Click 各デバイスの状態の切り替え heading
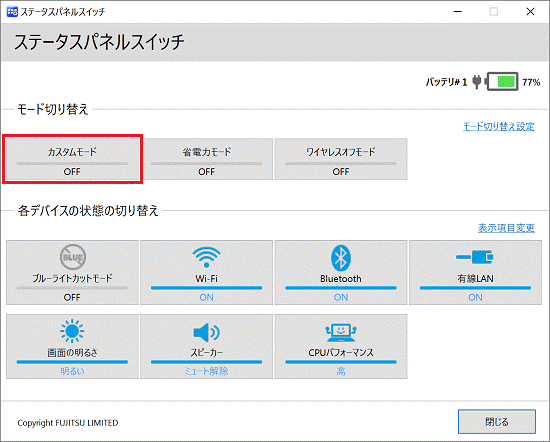This screenshot has width=550, height=442. tap(88, 211)
